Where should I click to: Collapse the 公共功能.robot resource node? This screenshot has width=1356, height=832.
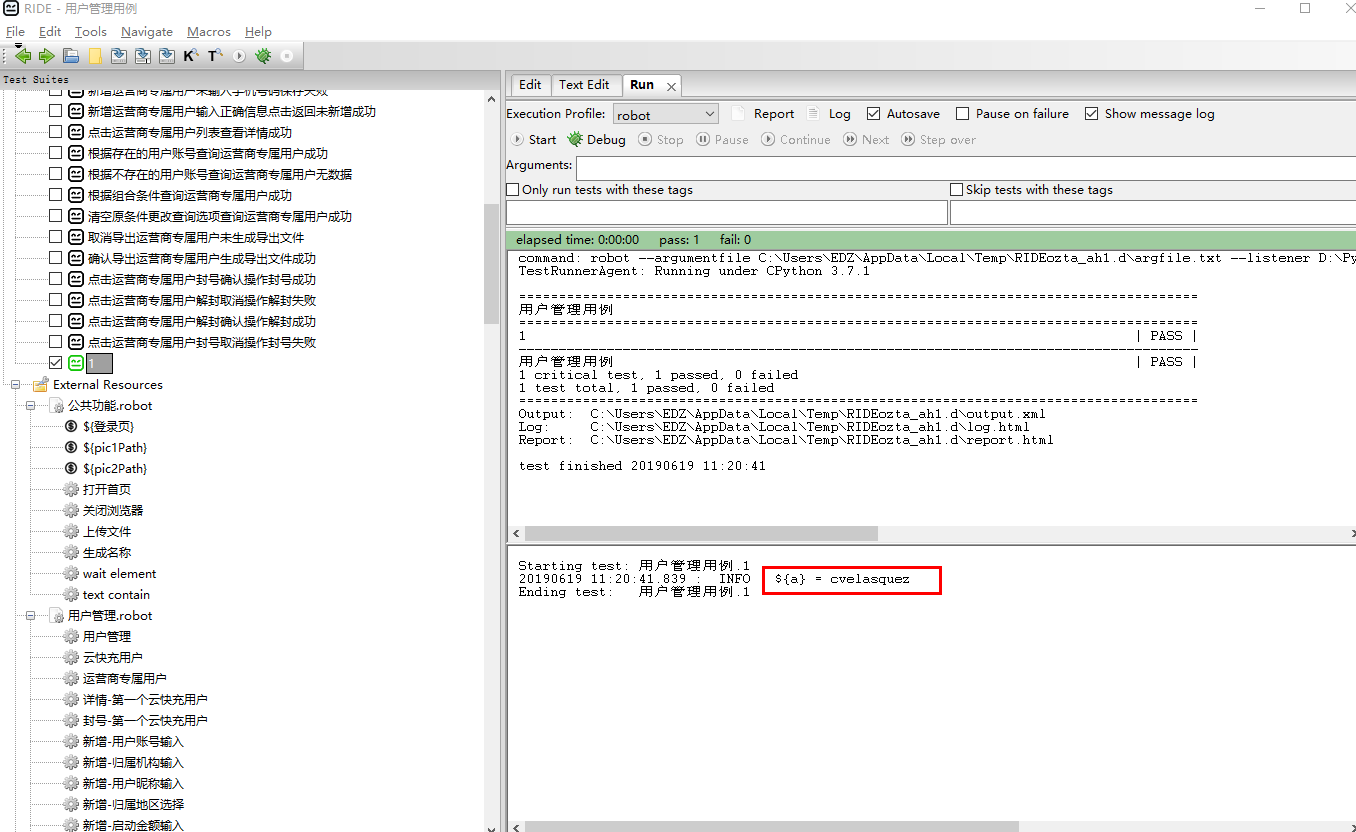tap(31, 405)
